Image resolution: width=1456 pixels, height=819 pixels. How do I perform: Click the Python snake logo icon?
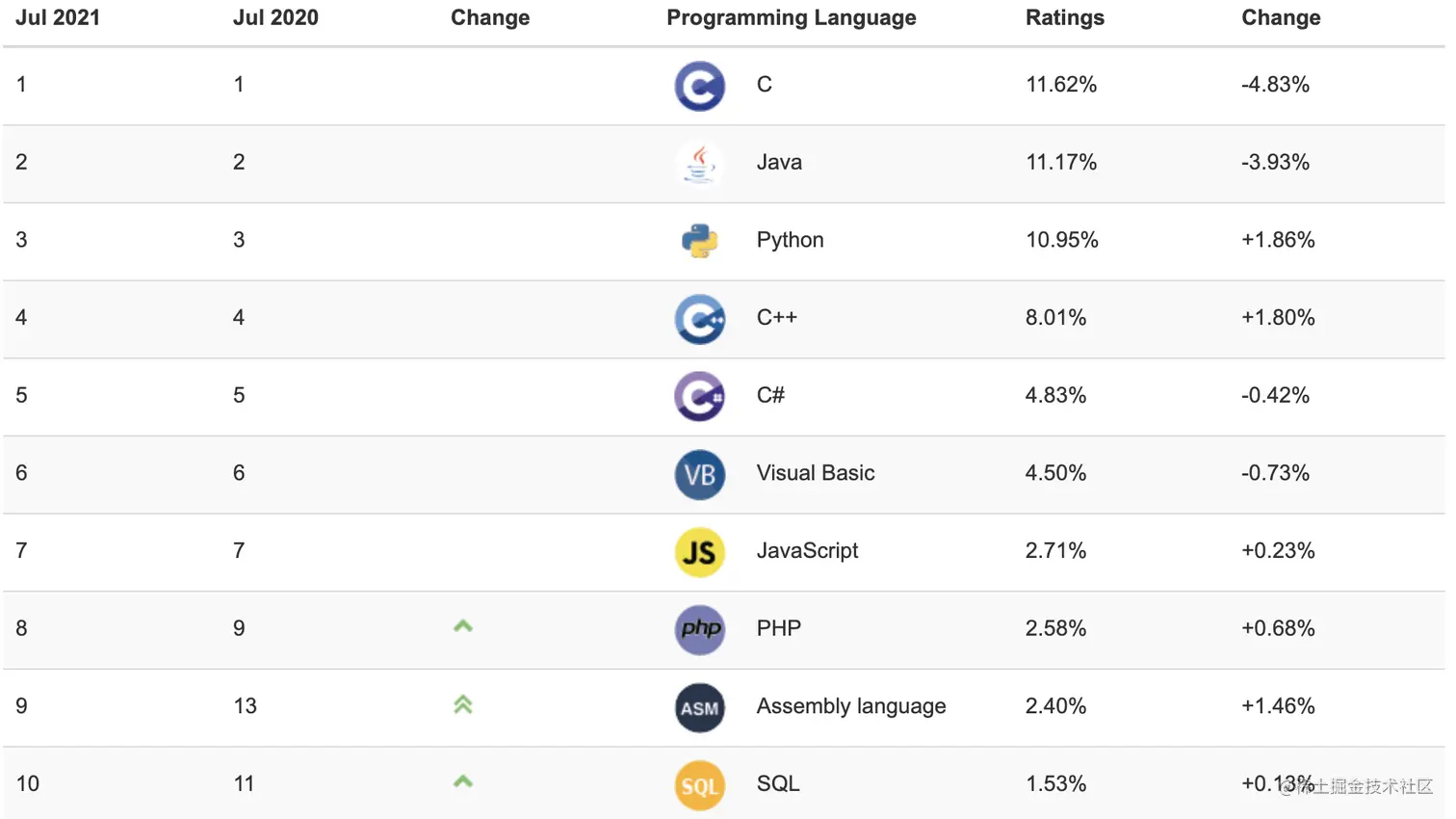(699, 241)
